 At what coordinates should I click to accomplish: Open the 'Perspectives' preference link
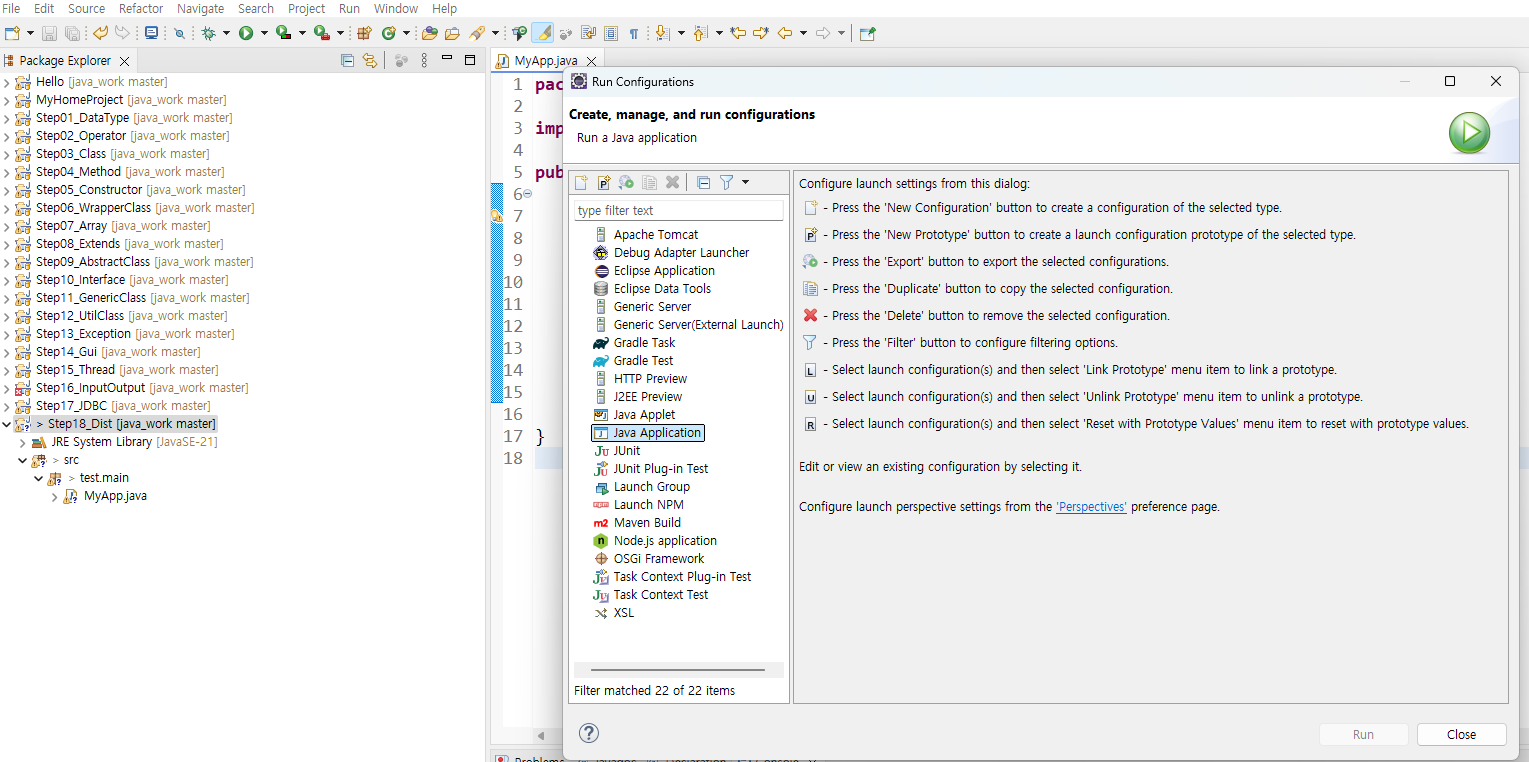pyautogui.click(x=1091, y=507)
